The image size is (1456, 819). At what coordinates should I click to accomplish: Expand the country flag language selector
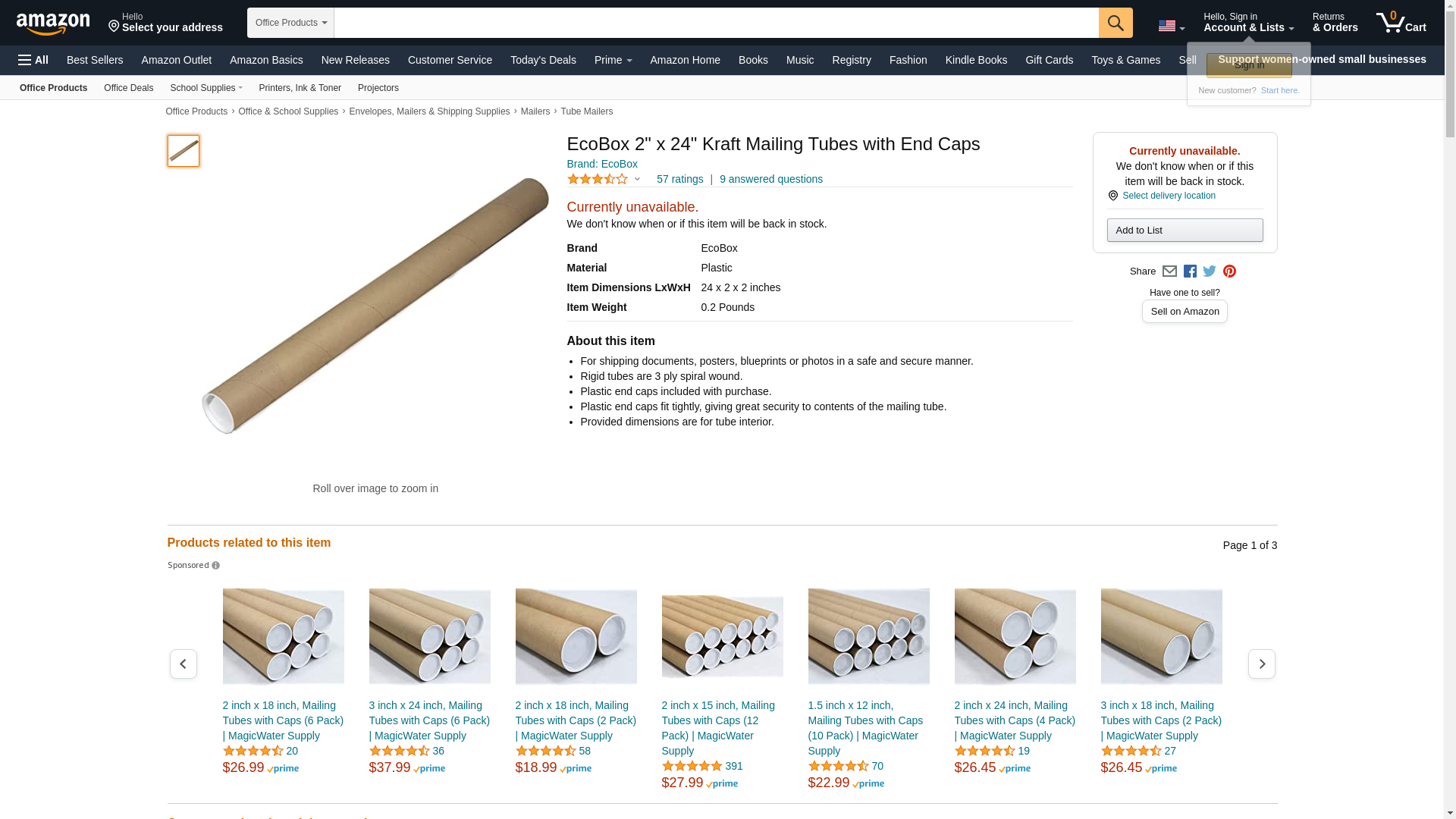point(1171,26)
